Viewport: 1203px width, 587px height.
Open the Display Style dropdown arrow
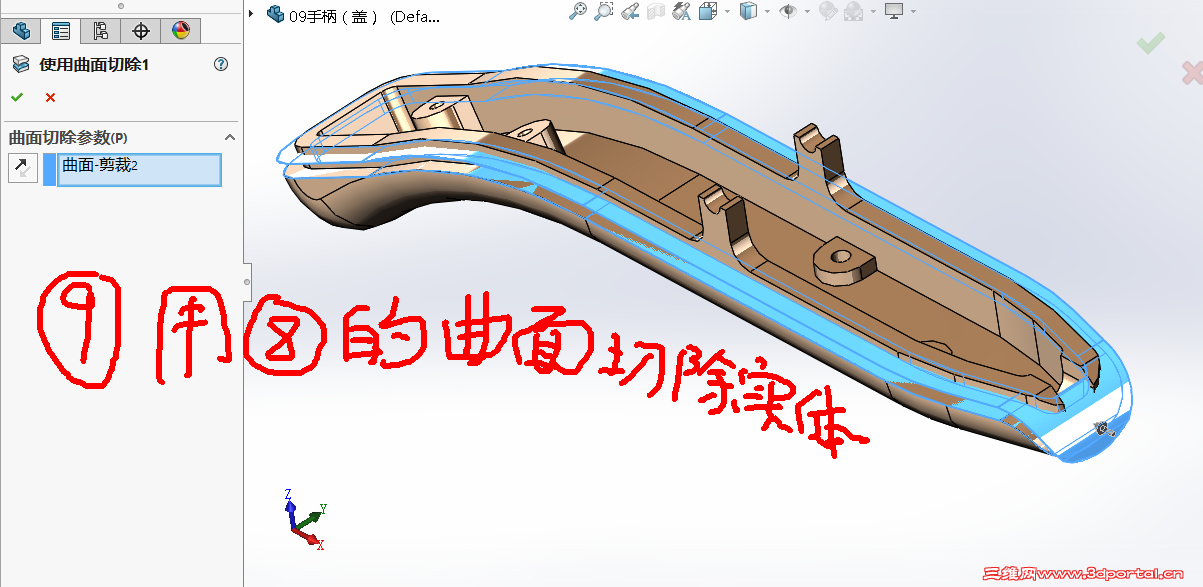click(x=765, y=12)
